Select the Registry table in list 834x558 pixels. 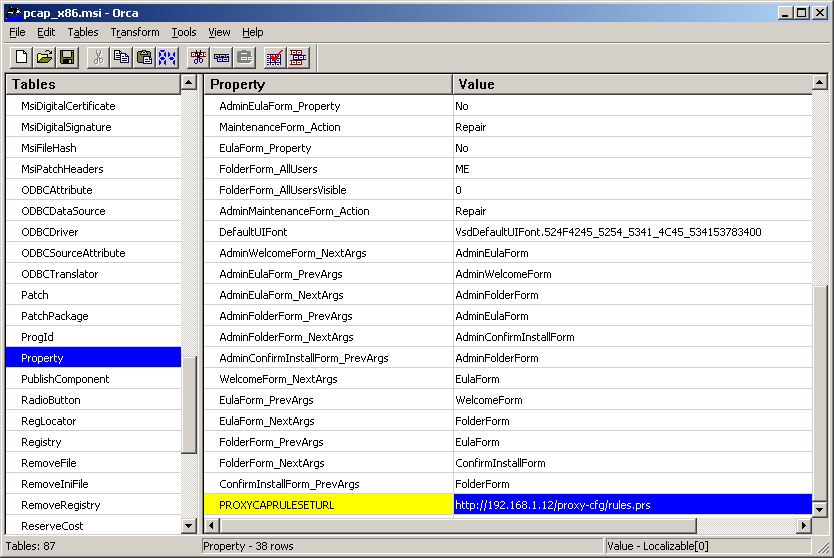point(41,442)
